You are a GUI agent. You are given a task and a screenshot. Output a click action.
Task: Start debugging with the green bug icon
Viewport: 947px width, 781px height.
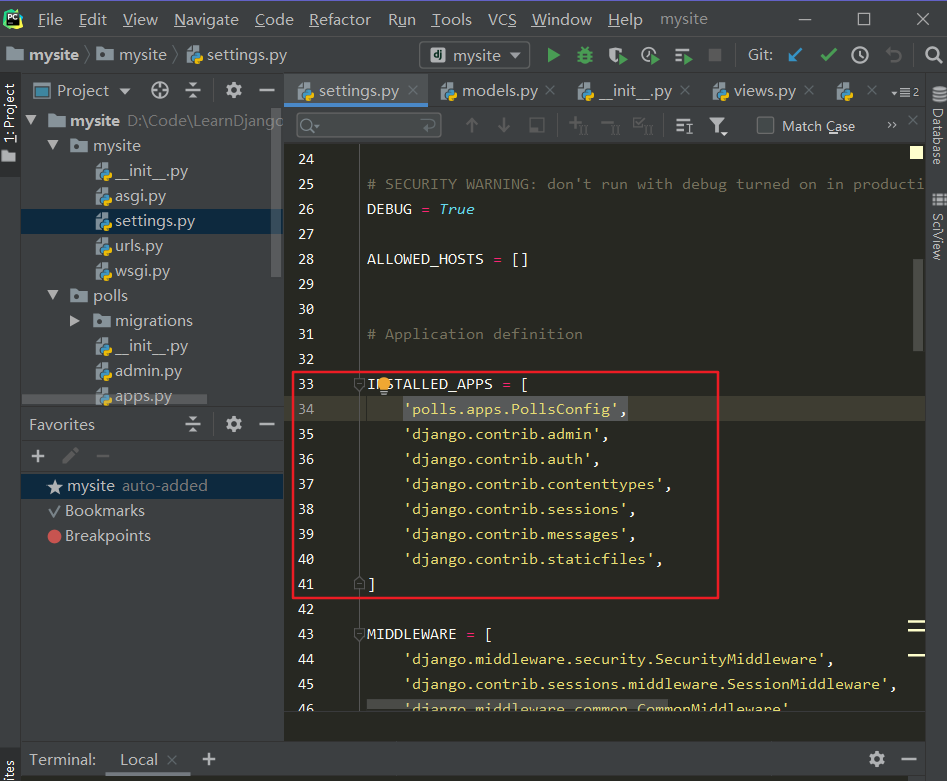point(585,55)
